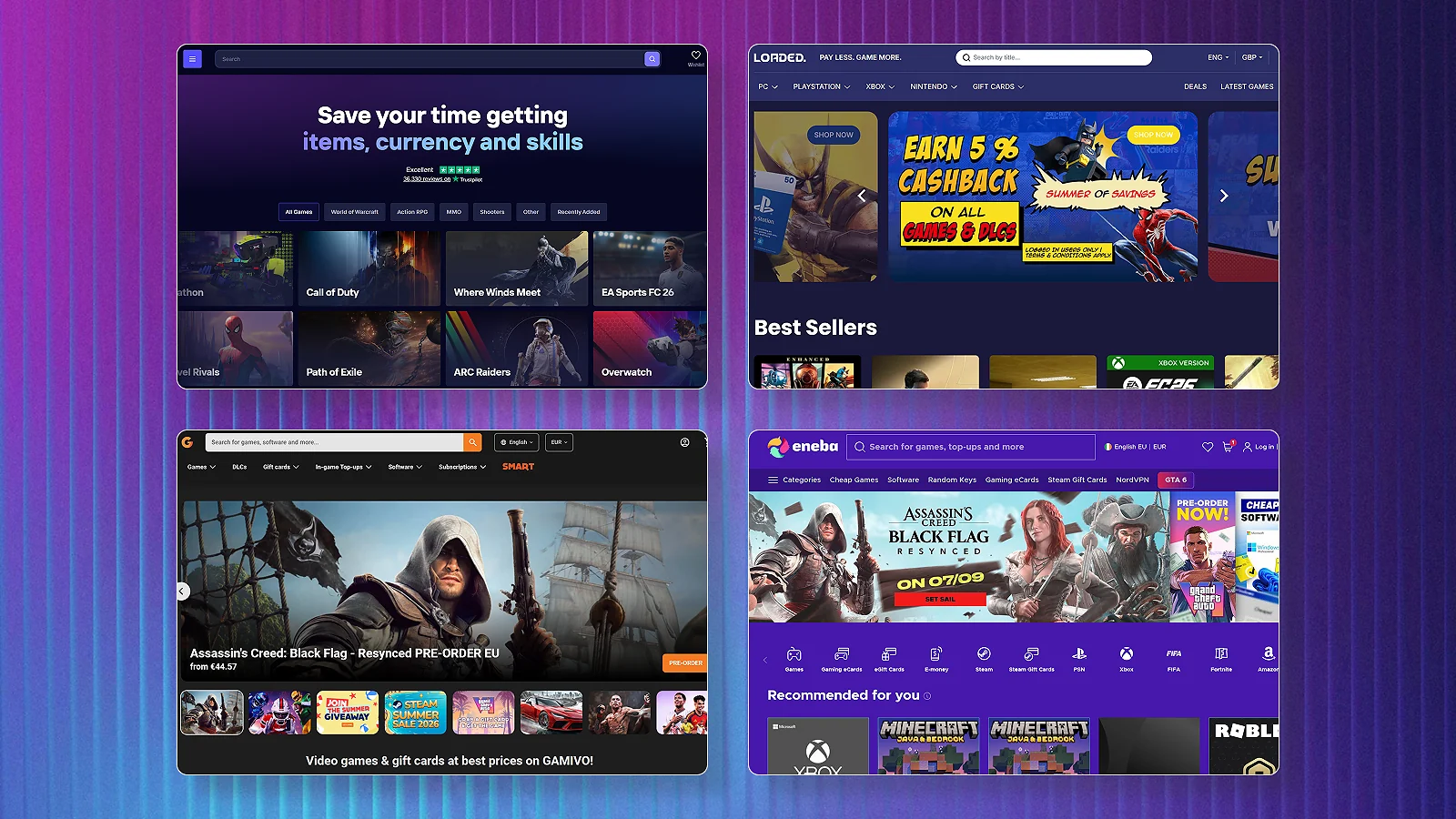Screen dimensions: 1456x819
Task: Expand the Subscriptions menu on Gamivo
Action: tap(462, 467)
